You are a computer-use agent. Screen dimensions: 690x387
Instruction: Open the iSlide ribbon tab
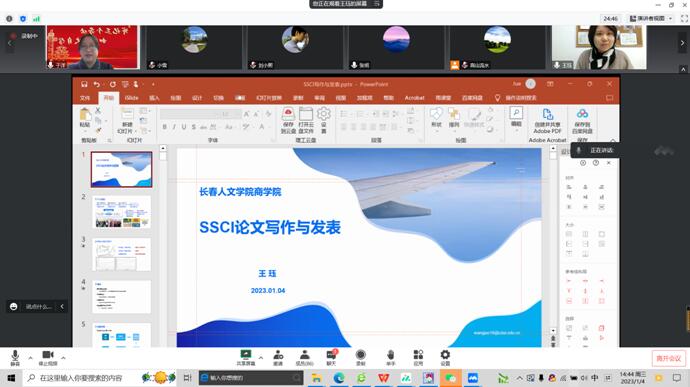[x=132, y=98]
